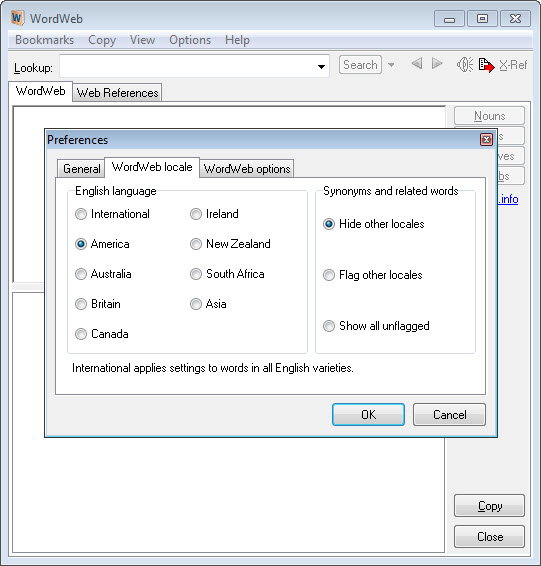Confirm preferences with the OK button
The image size is (541, 566).
(368, 414)
